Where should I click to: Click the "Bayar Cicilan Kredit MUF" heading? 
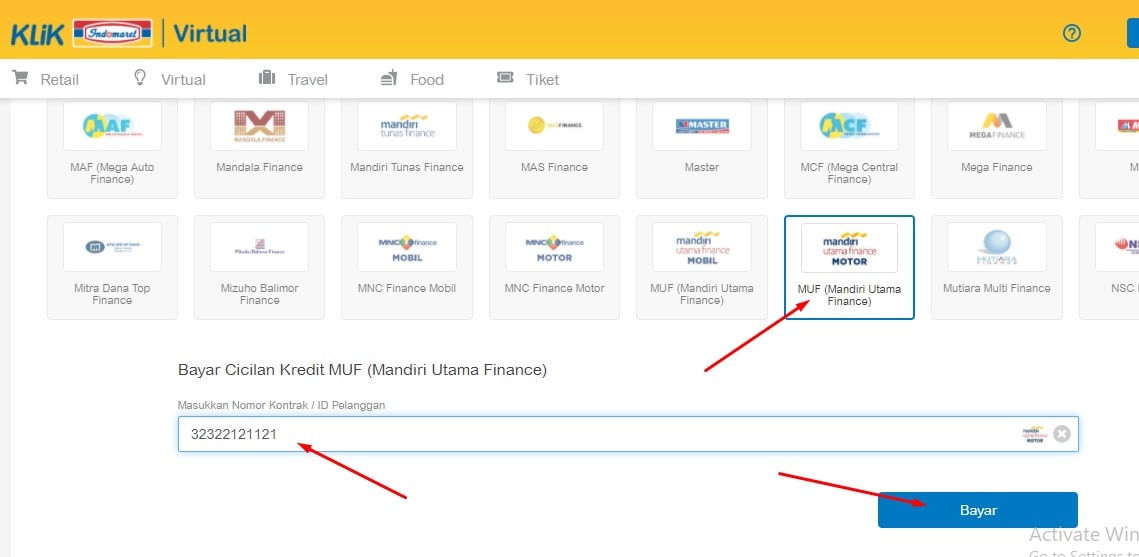(362, 370)
